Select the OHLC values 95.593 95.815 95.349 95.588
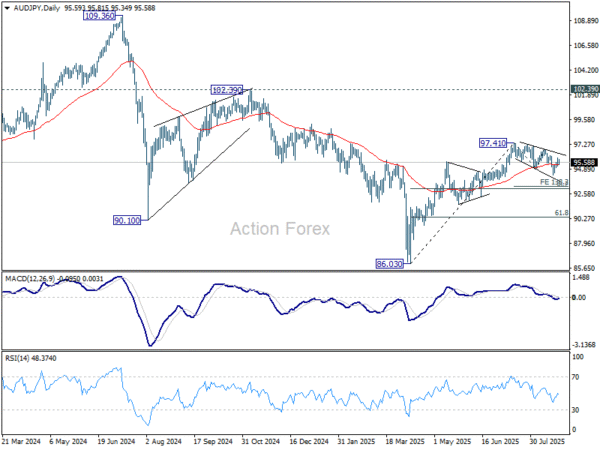 tap(110, 8)
